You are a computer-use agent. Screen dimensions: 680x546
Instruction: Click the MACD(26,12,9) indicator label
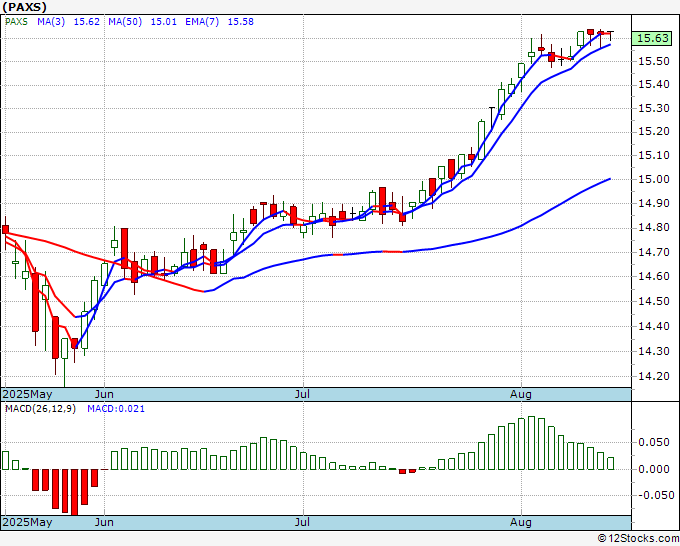point(40,409)
